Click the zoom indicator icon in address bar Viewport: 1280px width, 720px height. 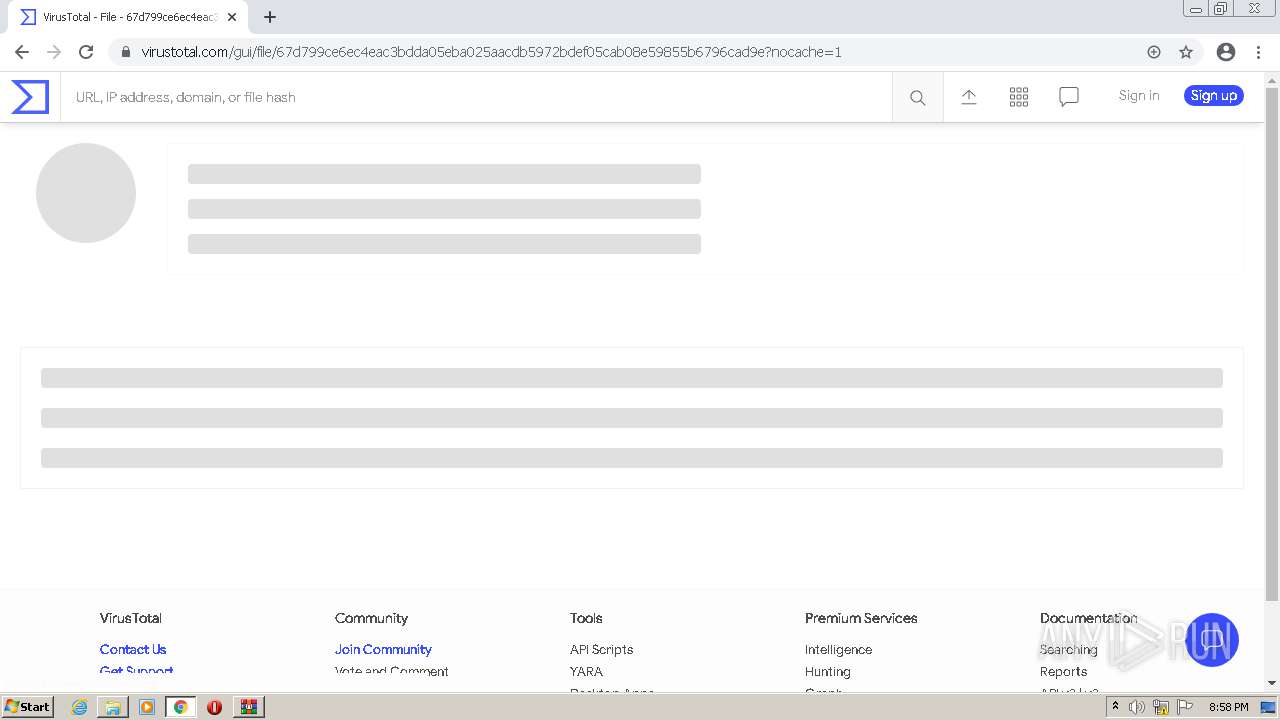click(1154, 52)
